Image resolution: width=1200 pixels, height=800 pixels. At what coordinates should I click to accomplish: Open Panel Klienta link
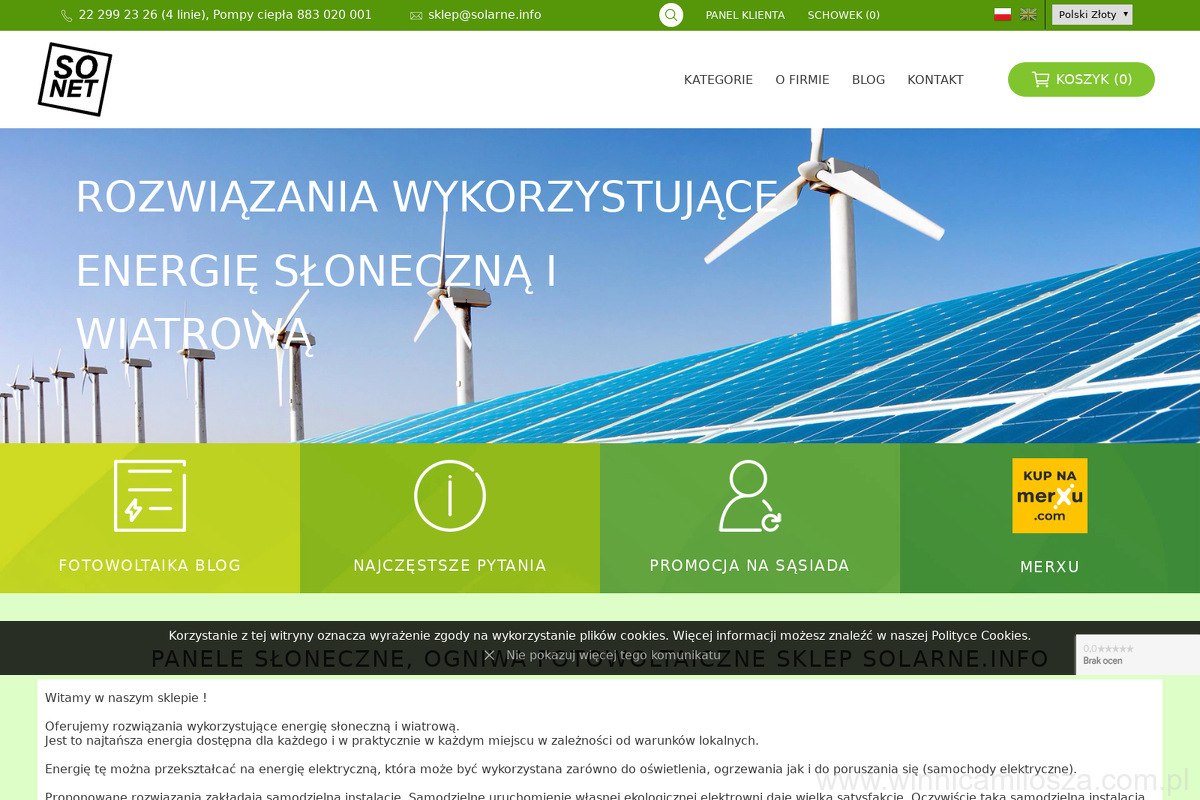[745, 15]
